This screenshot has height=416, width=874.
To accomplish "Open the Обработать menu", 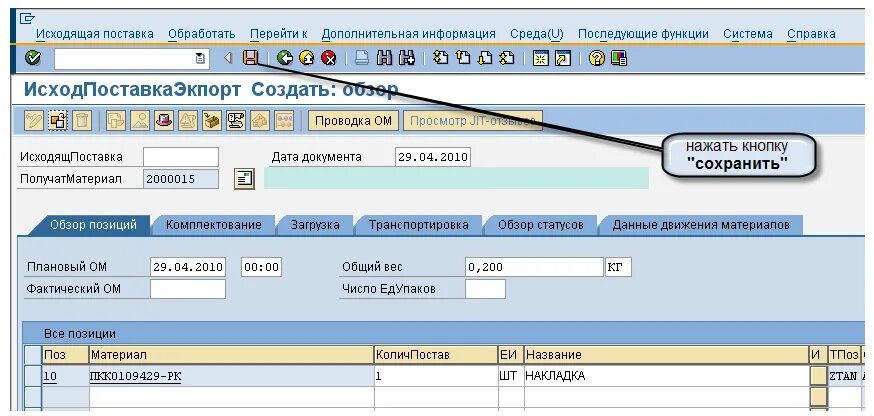I will [x=202, y=34].
